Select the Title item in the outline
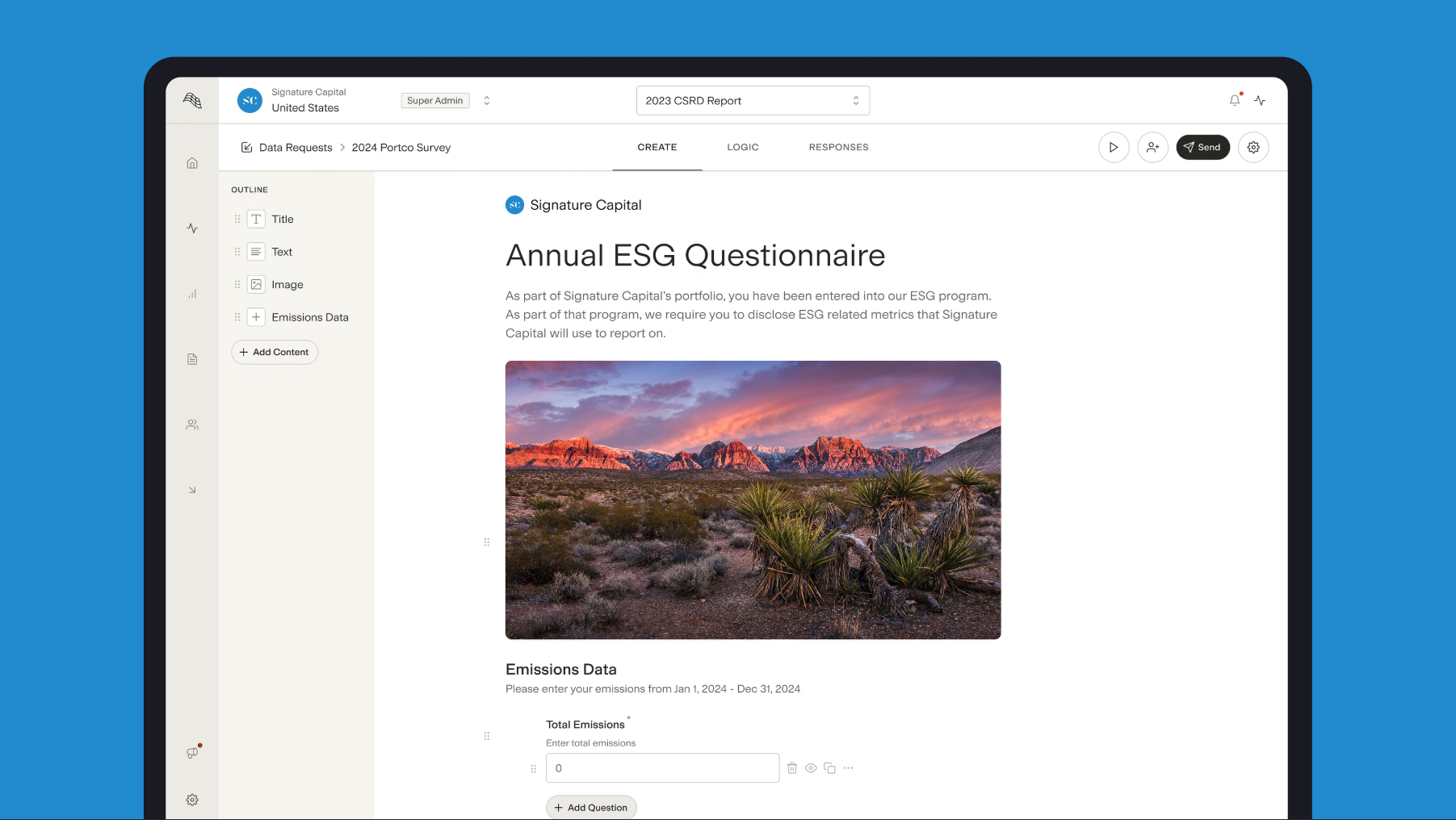This screenshot has width=1456, height=820. (283, 219)
